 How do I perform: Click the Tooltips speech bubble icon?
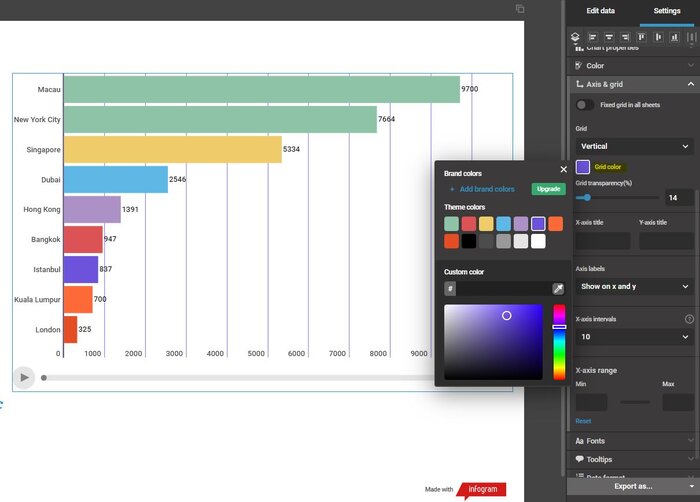[579, 459]
